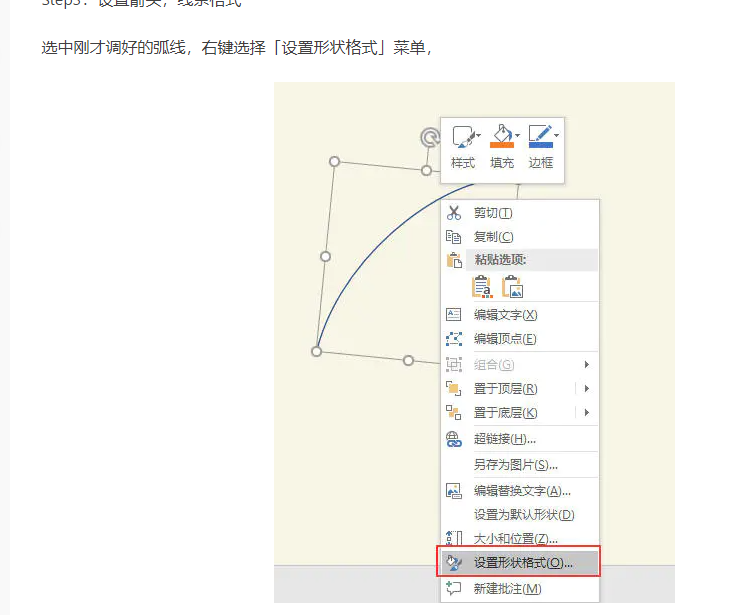Click the left-middle resize handle of arc

click(325, 257)
